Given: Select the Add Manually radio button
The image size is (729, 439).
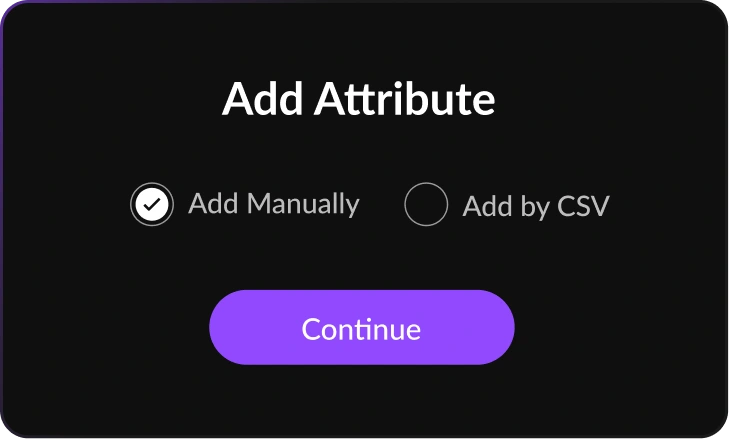Looking at the screenshot, I should (x=152, y=205).
